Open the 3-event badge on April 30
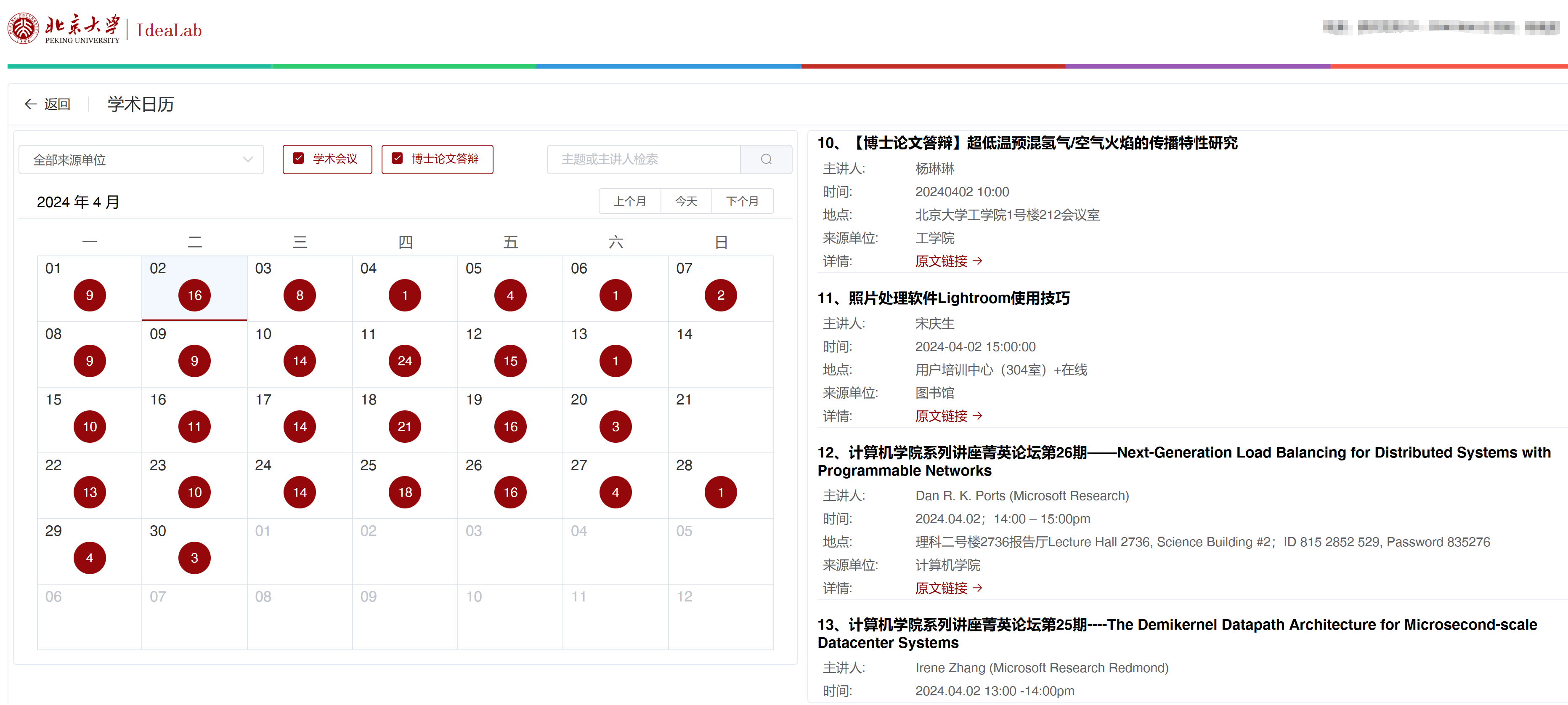The image size is (1568, 705). pyautogui.click(x=194, y=558)
